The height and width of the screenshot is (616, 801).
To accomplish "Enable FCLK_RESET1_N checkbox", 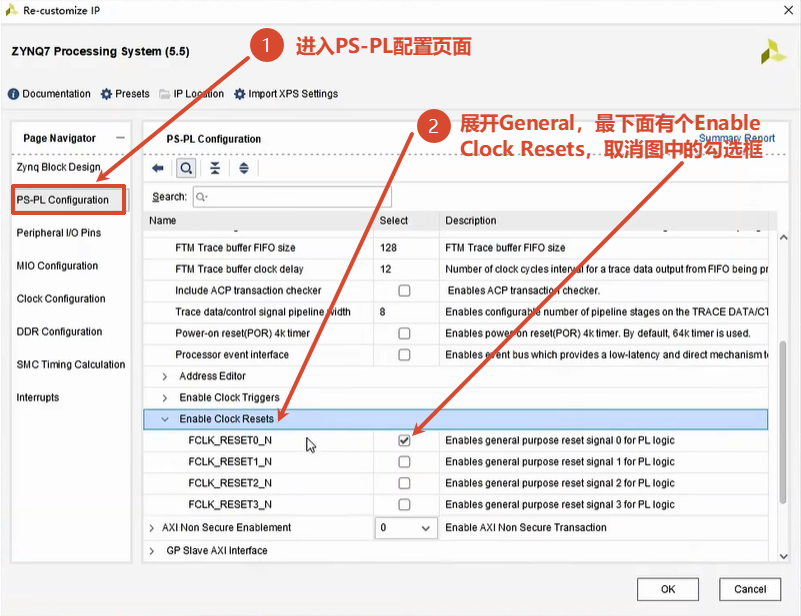I will point(404,462).
